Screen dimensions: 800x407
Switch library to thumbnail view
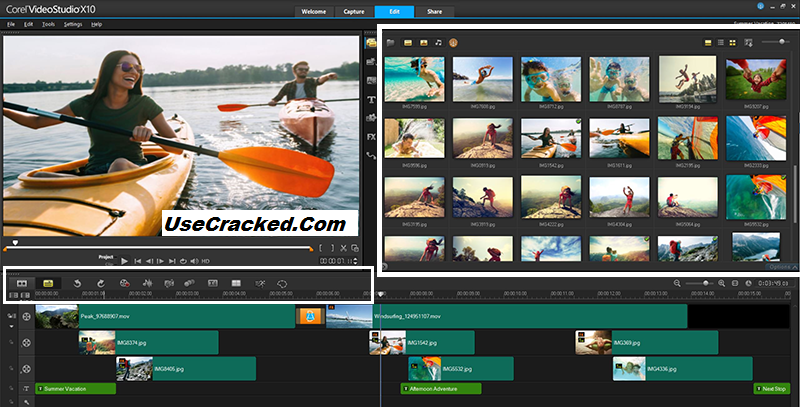click(733, 43)
